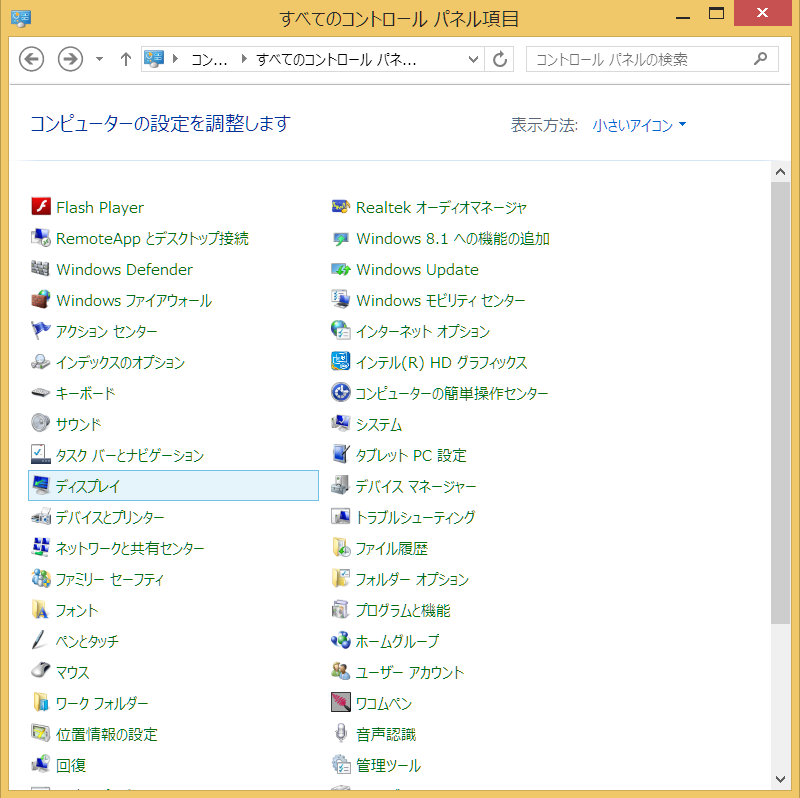
Task: Click the インターネット オプション globe icon
Action: click(341, 331)
